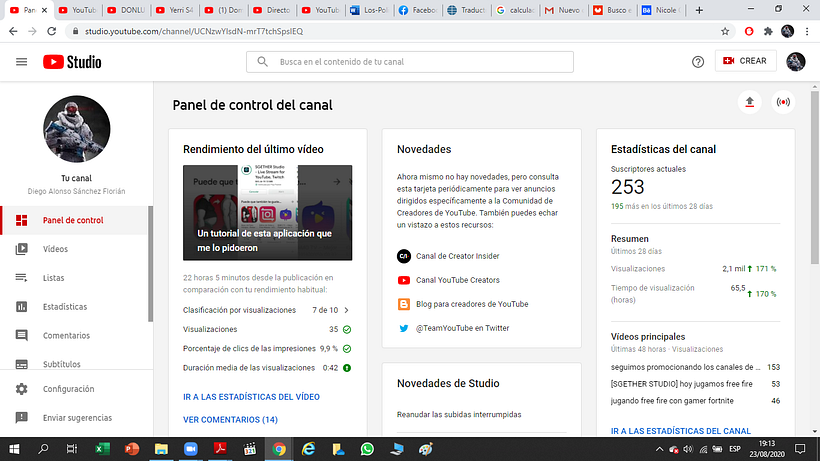Open the Chrome three-dot menu

click(x=807, y=31)
